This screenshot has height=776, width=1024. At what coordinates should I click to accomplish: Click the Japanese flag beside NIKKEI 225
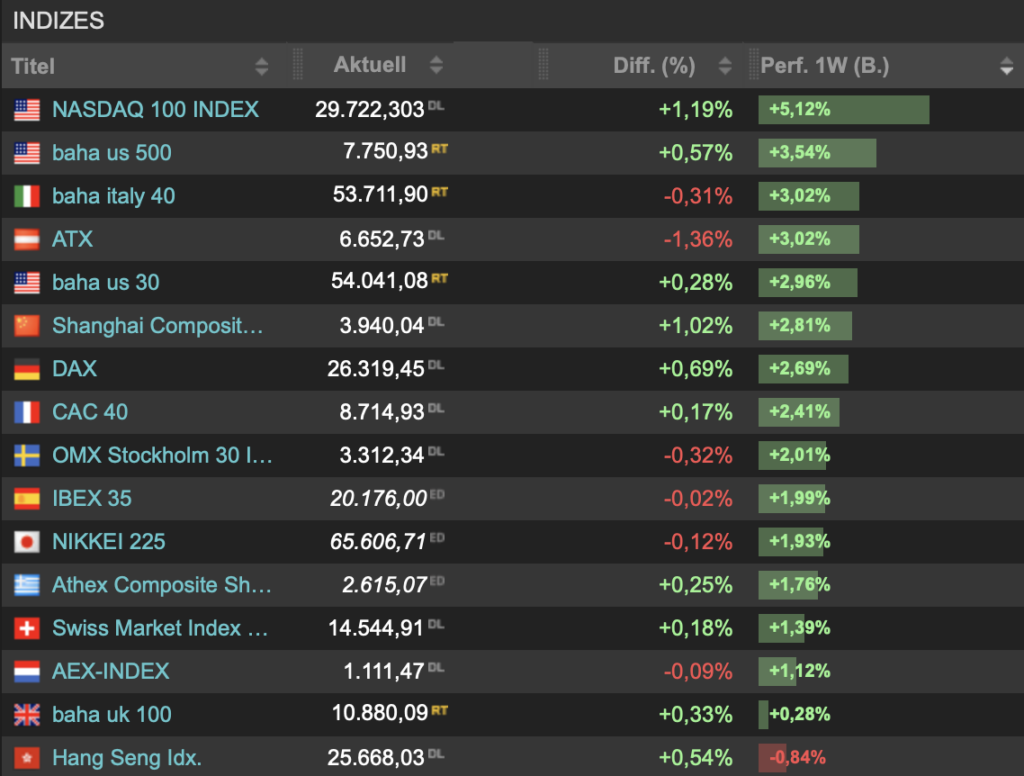tap(27, 542)
